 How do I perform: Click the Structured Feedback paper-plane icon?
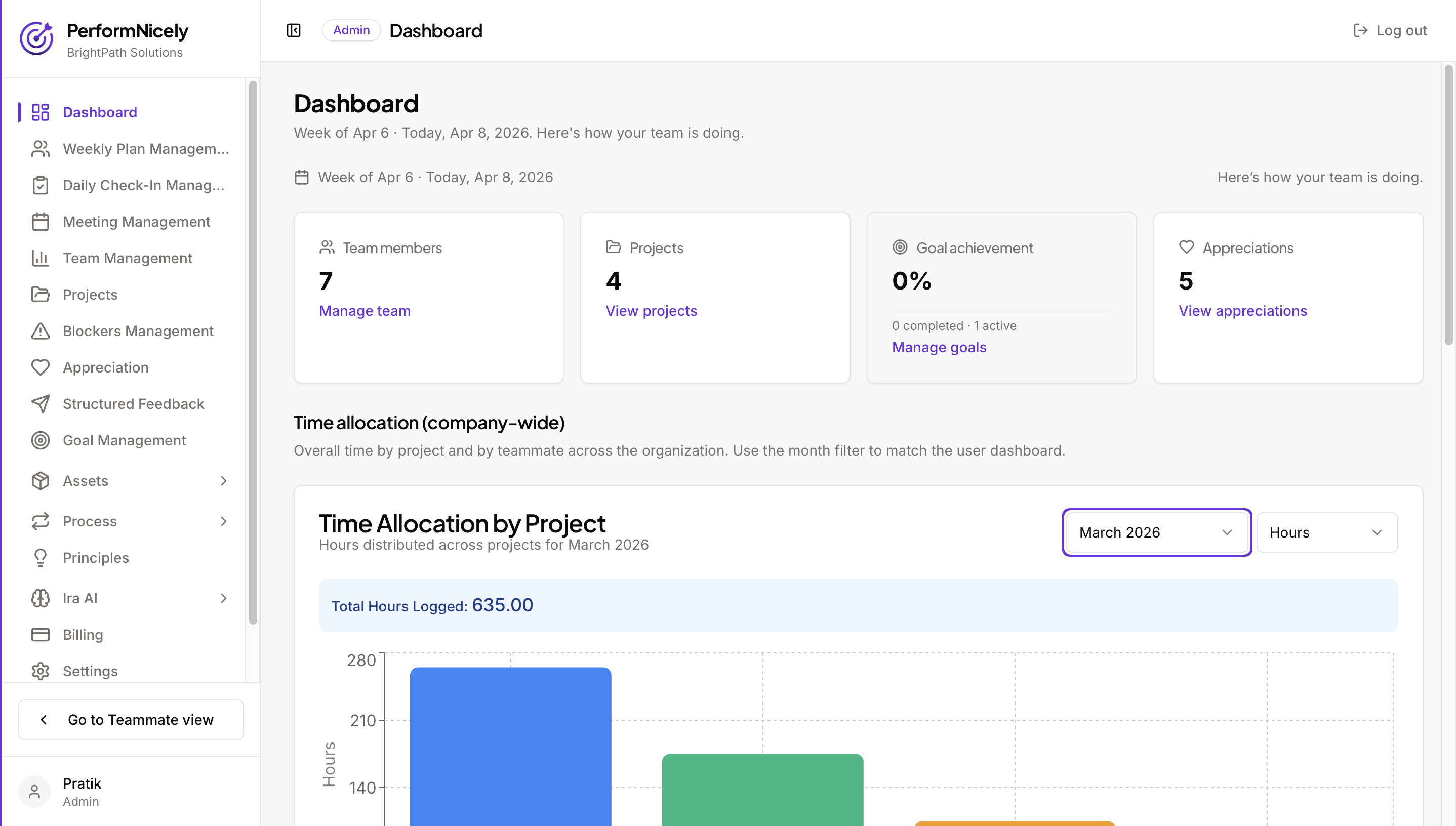tap(41, 404)
